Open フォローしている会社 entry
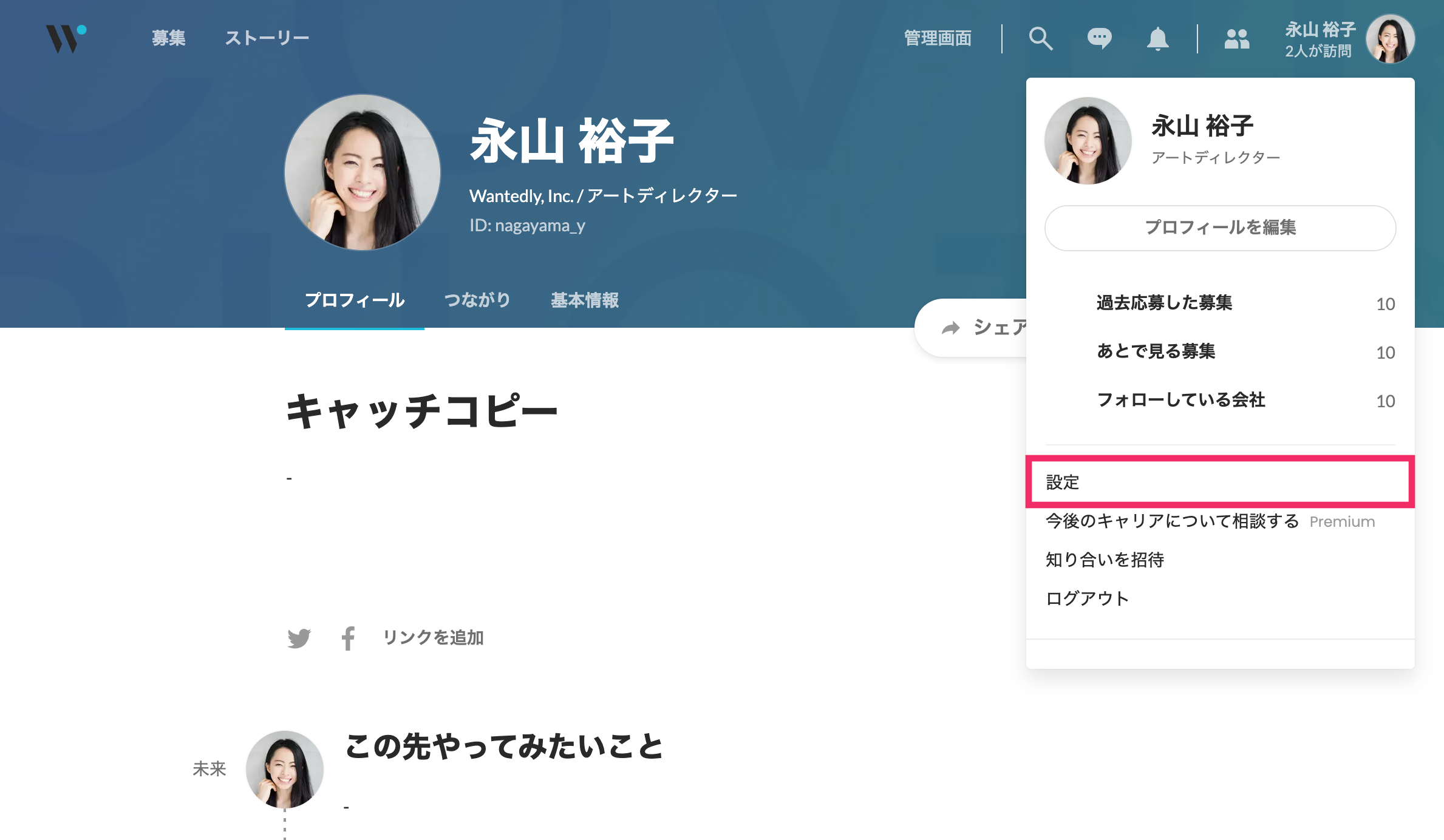This screenshot has height=840, width=1444. [1181, 399]
